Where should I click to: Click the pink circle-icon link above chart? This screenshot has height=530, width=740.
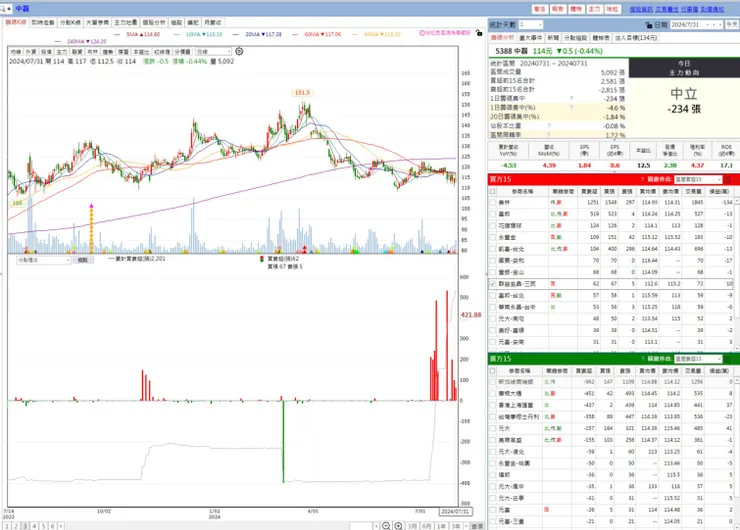[445, 33]
